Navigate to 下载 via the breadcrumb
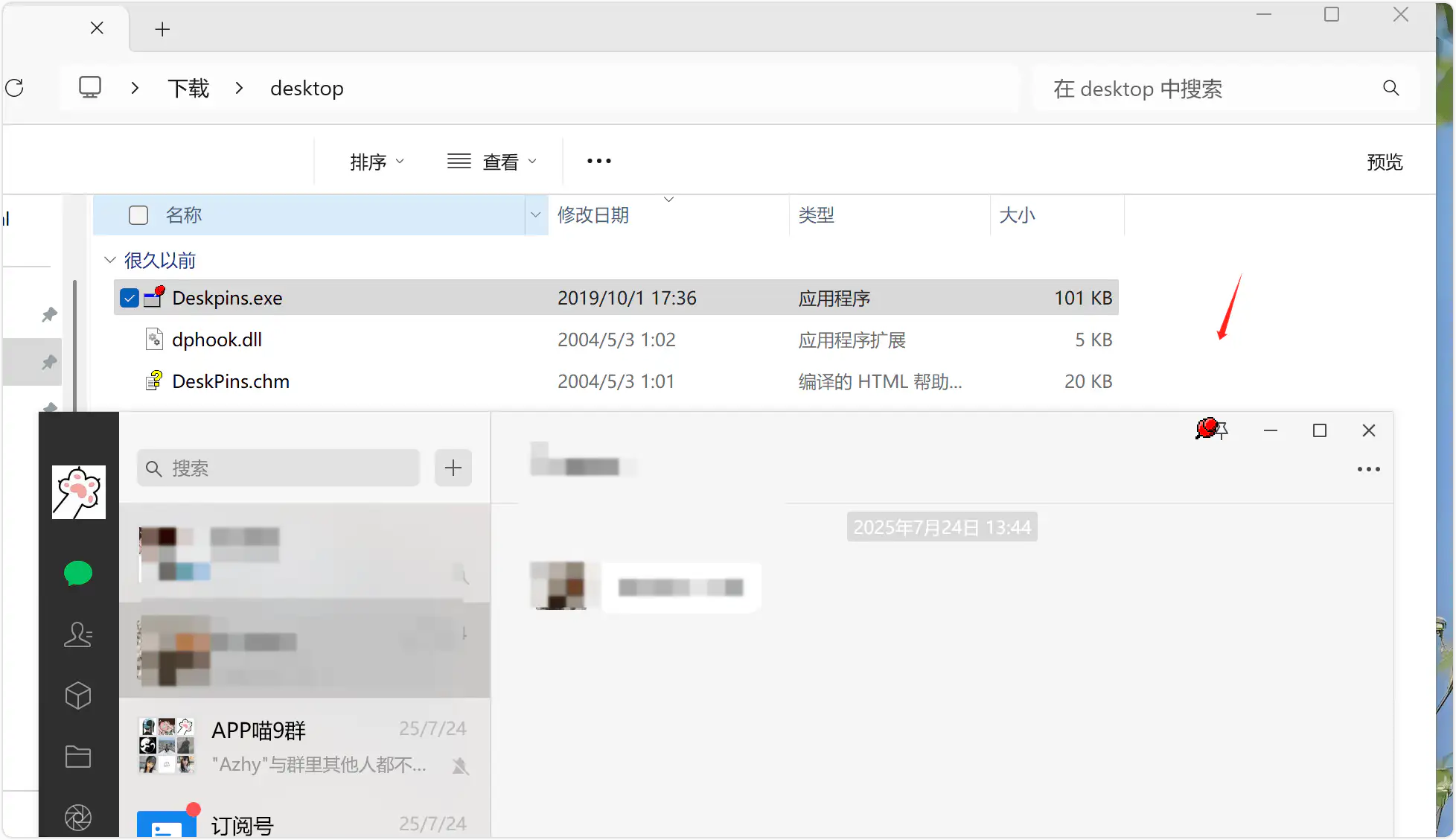The height and width of the screenshot is (840, 1456). point(188,88)
